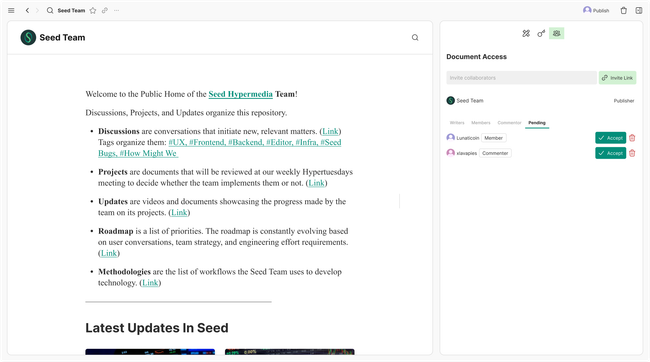Search within Seed Team header

tap(415, 37)
